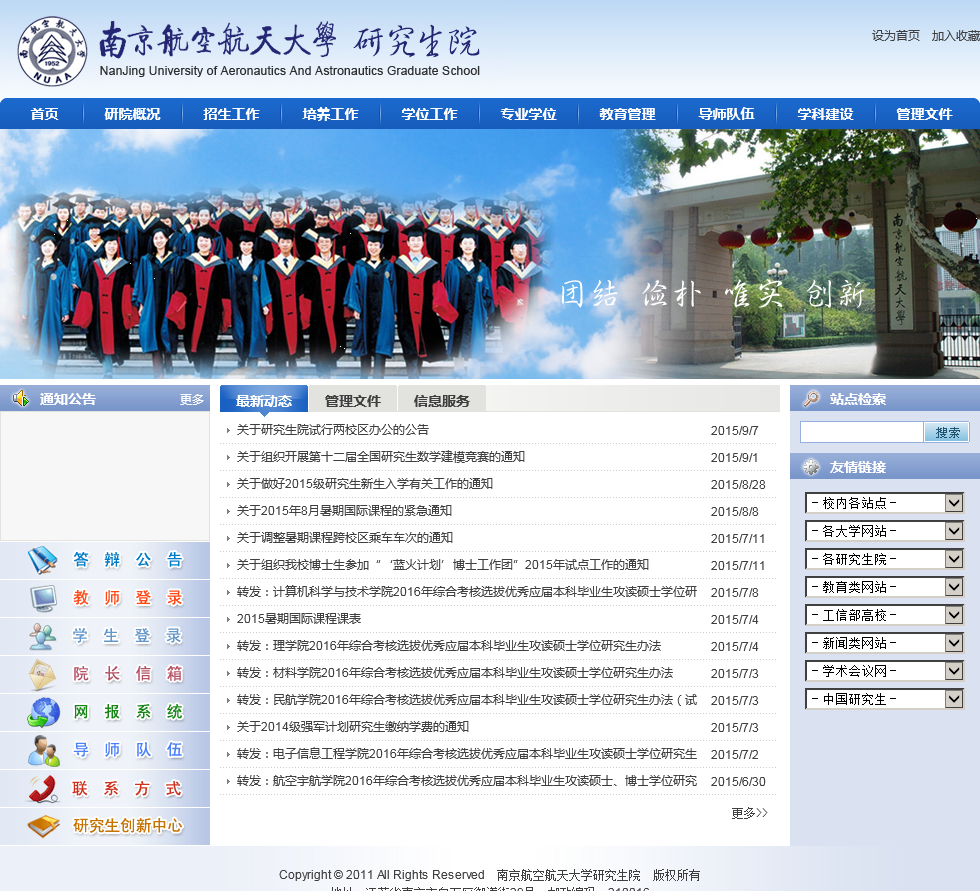Click 网报系统 sidebar text link
The height and width of the screenshot is (891, 980).
[x=128, y=712]
